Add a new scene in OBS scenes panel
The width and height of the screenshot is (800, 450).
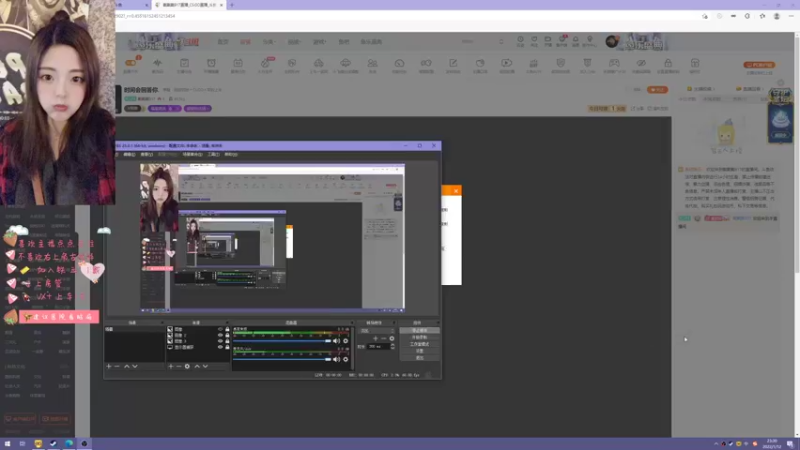tap(109, 366)
